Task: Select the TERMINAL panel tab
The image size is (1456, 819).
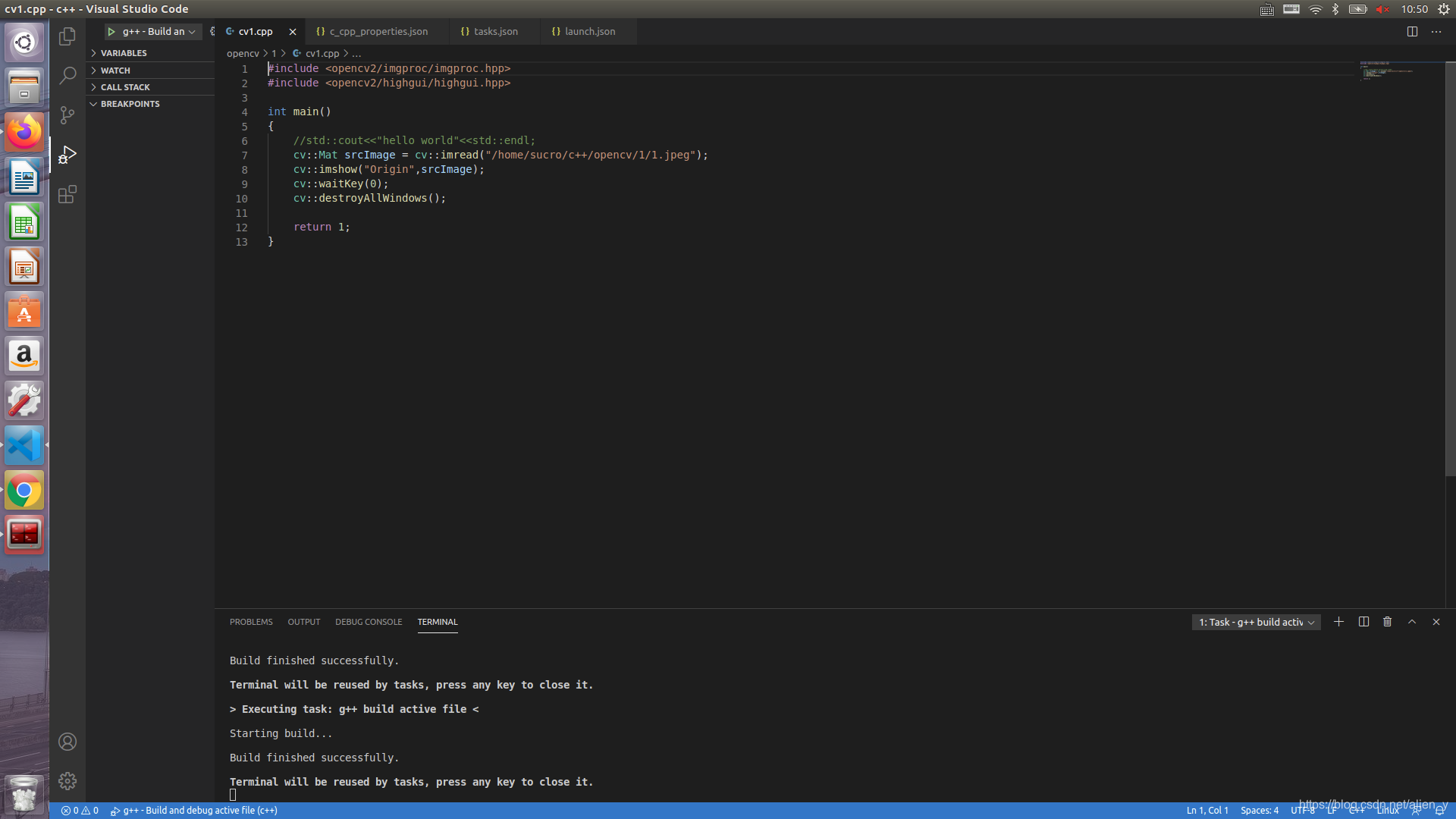Action: pos(438,622)
